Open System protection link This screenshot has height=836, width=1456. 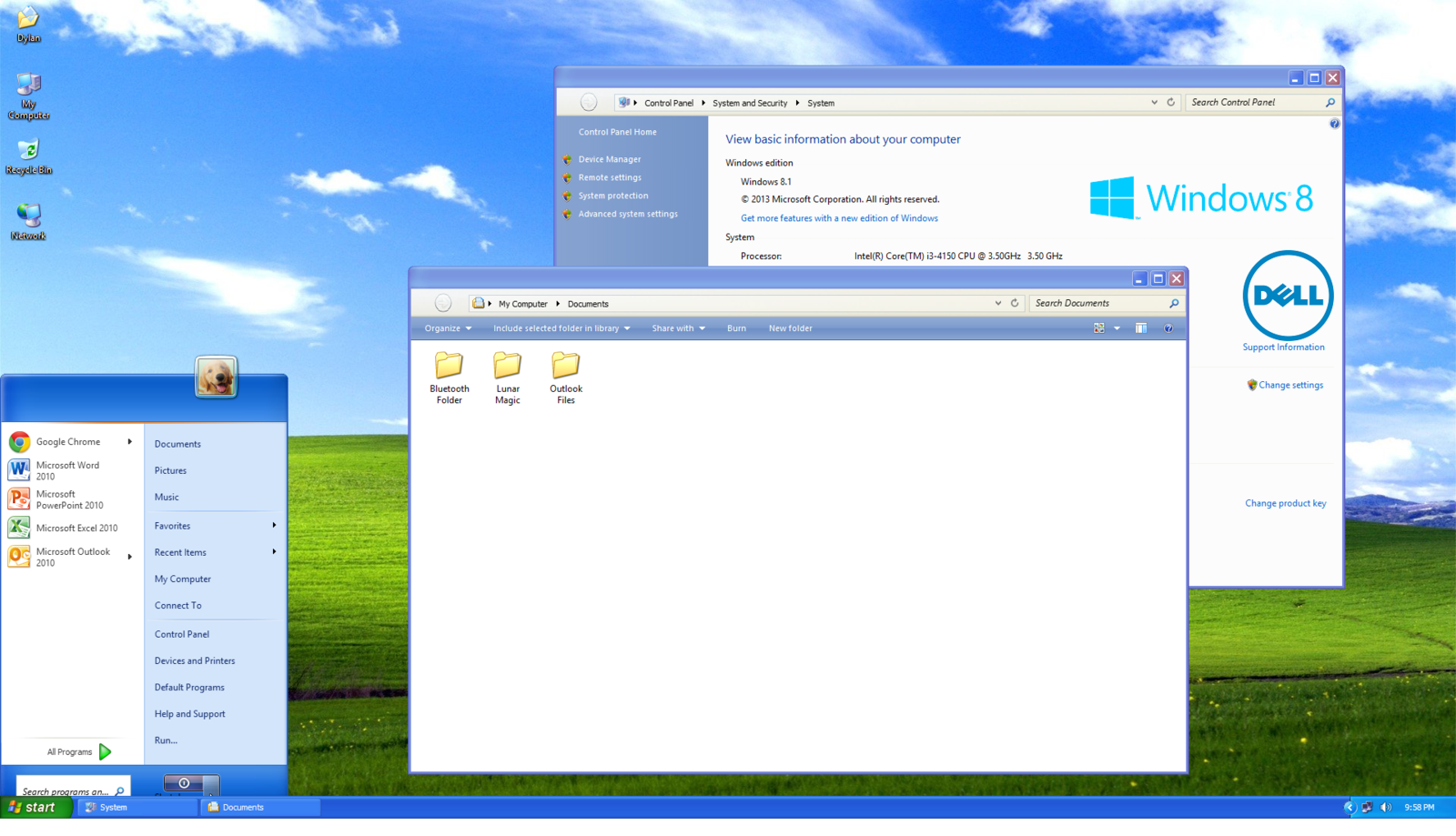tap(613, 196)
